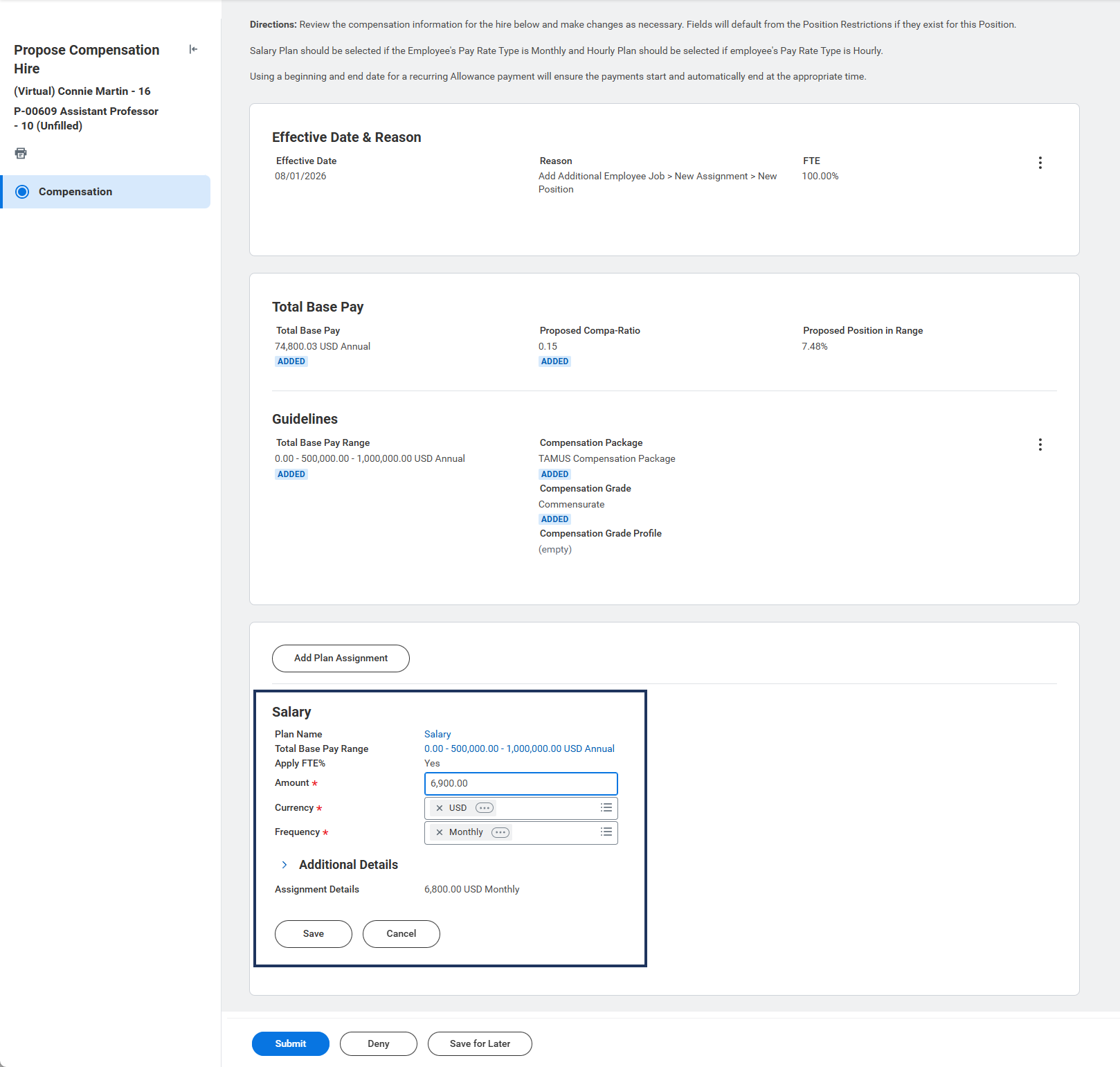Open Monthly related actions ellipsis
Viewport: 1120px width, 1067px height.
pos(500,832)
